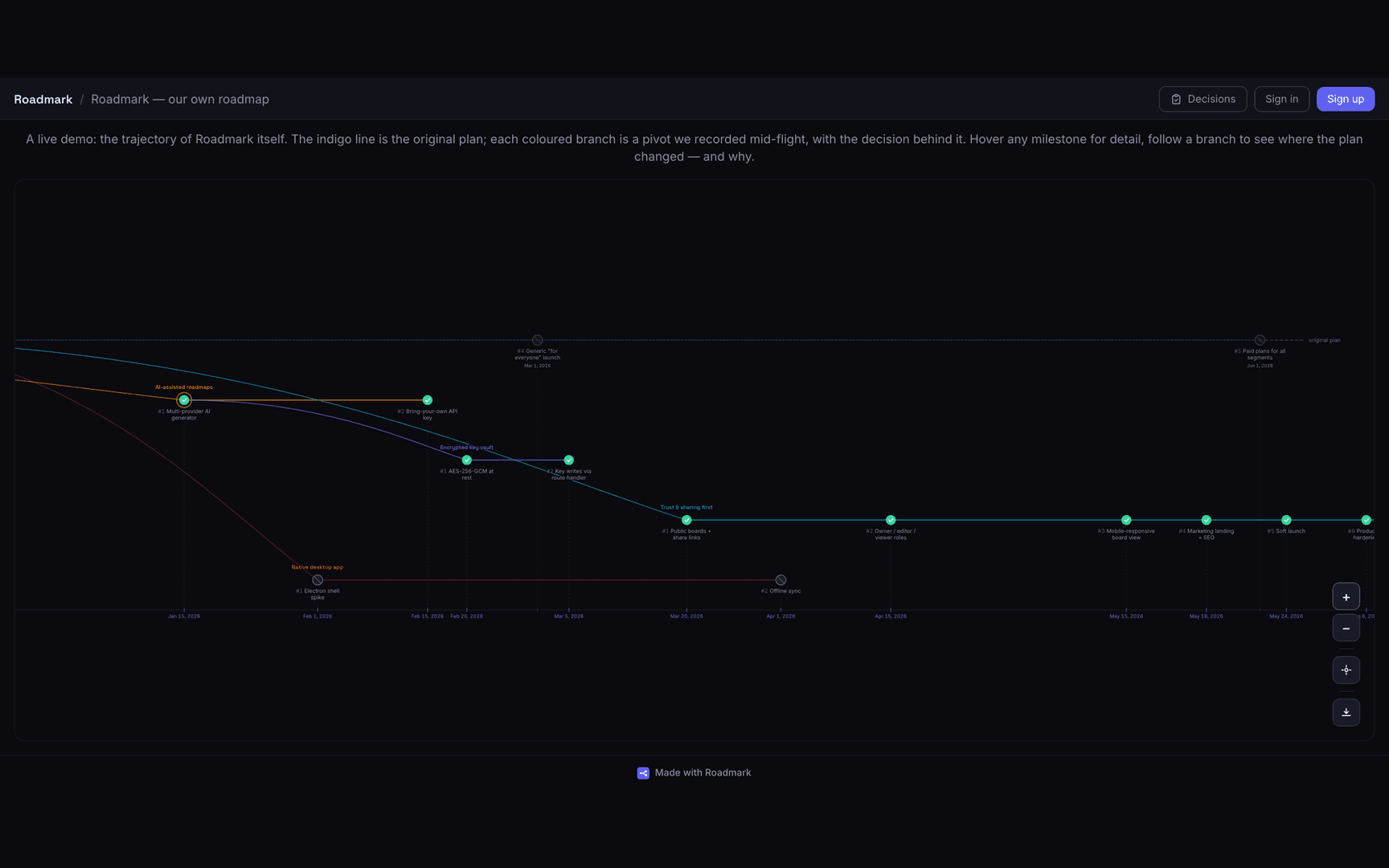Click the zoom in plus button

(1346, 597)
